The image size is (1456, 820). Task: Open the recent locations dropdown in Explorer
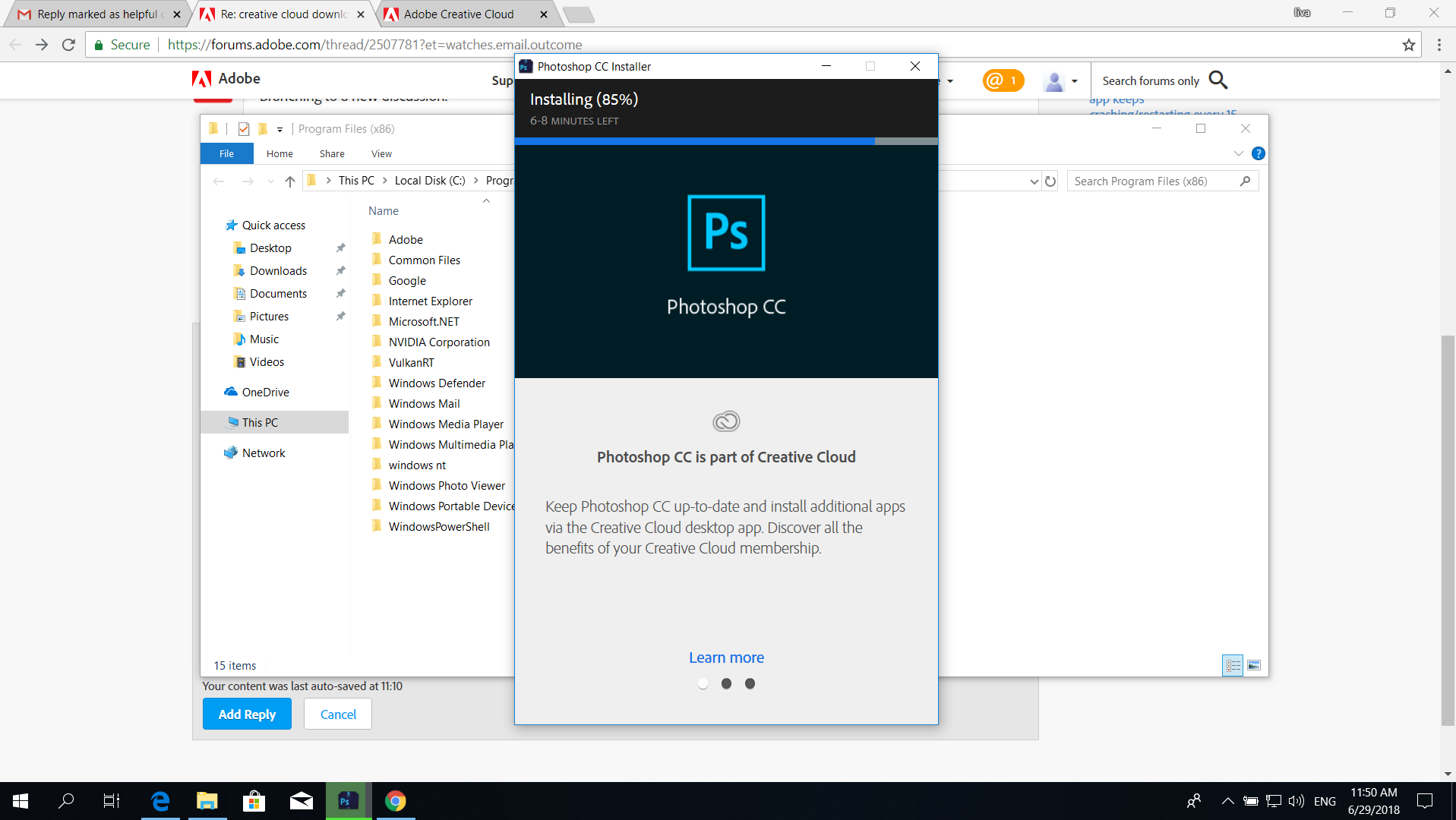point(270,181)
